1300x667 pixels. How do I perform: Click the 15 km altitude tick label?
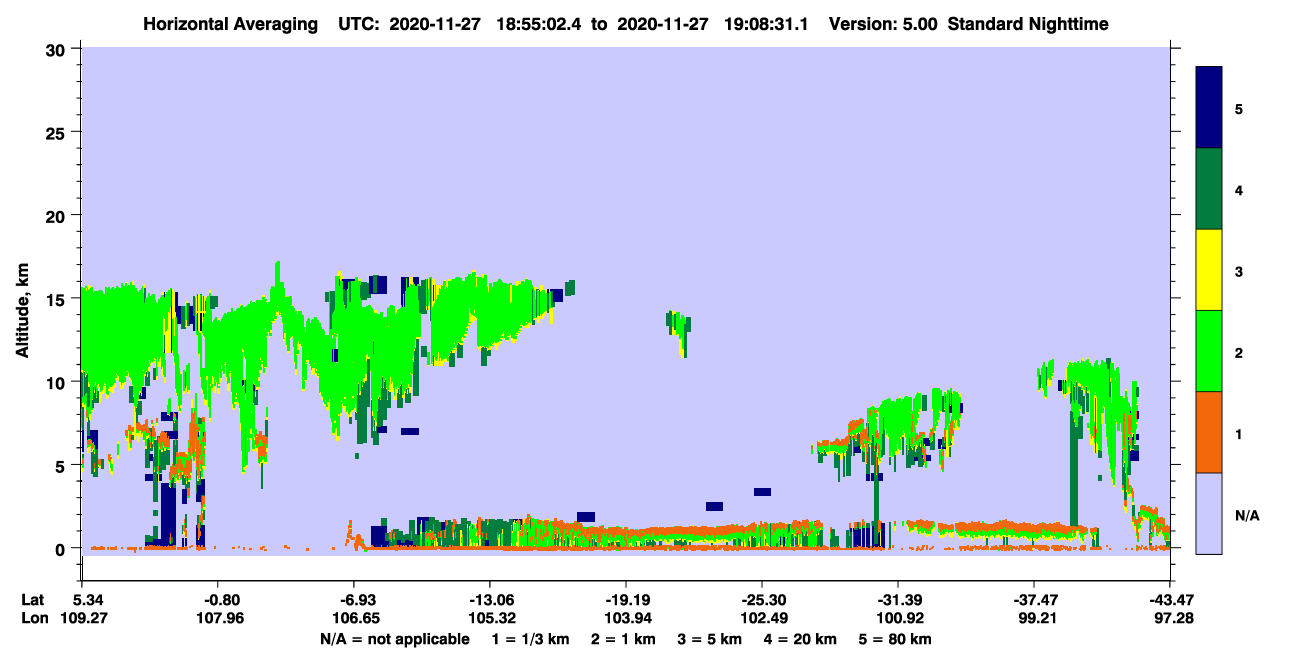click(58, 299)
